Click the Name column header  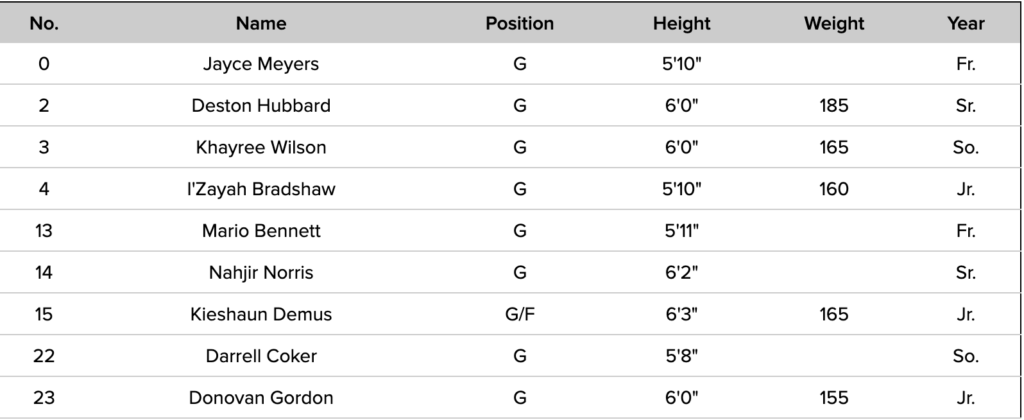coord(261,23)
